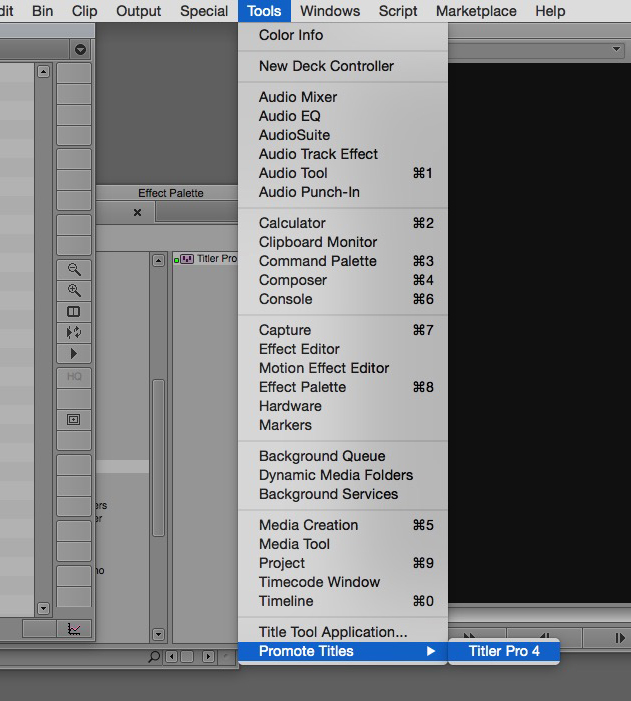Select Composer in the Tools menu
The width and height of the screenshot is (631, 701).
pos(343,280)
